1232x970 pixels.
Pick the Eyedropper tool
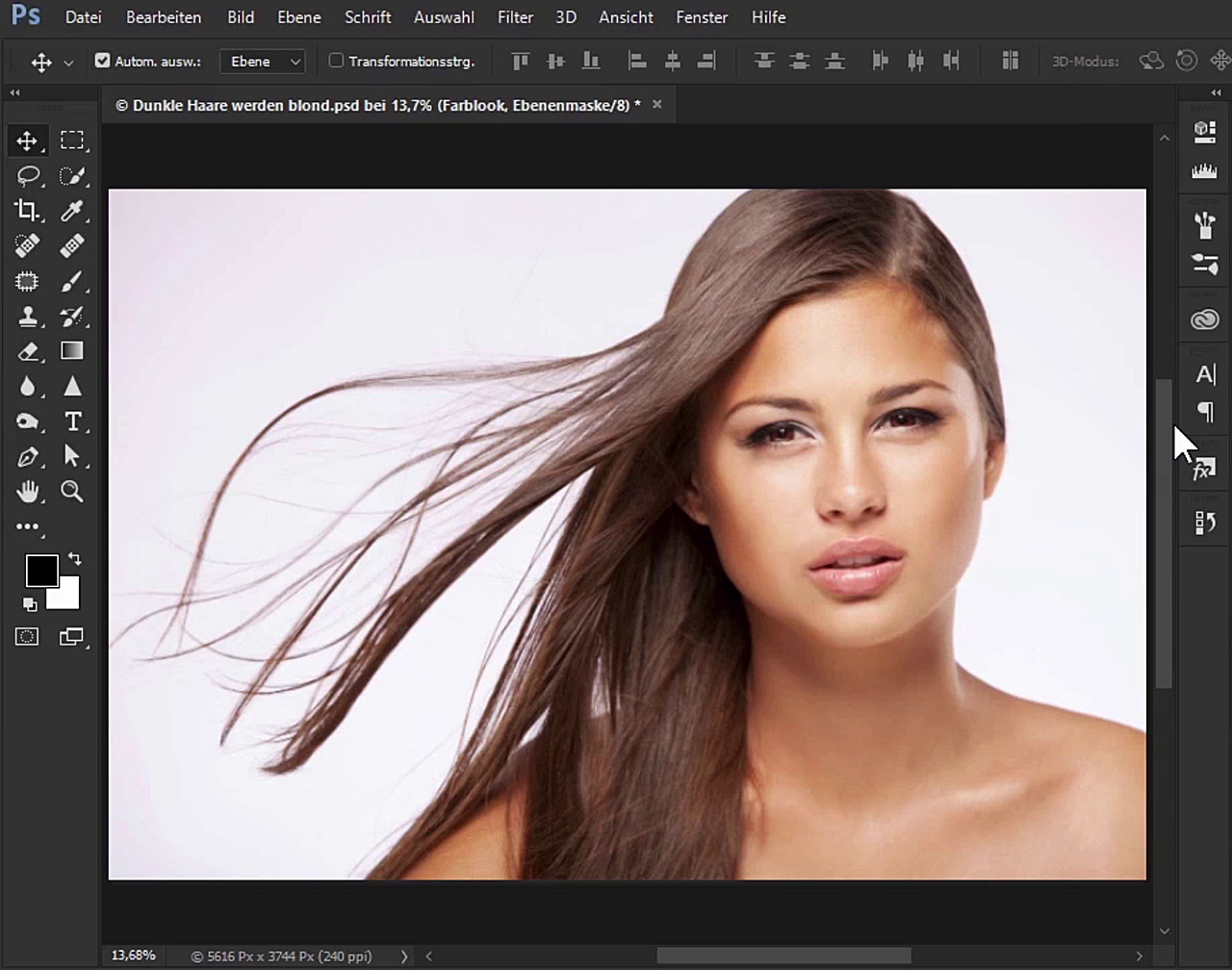tap(72, 211)
